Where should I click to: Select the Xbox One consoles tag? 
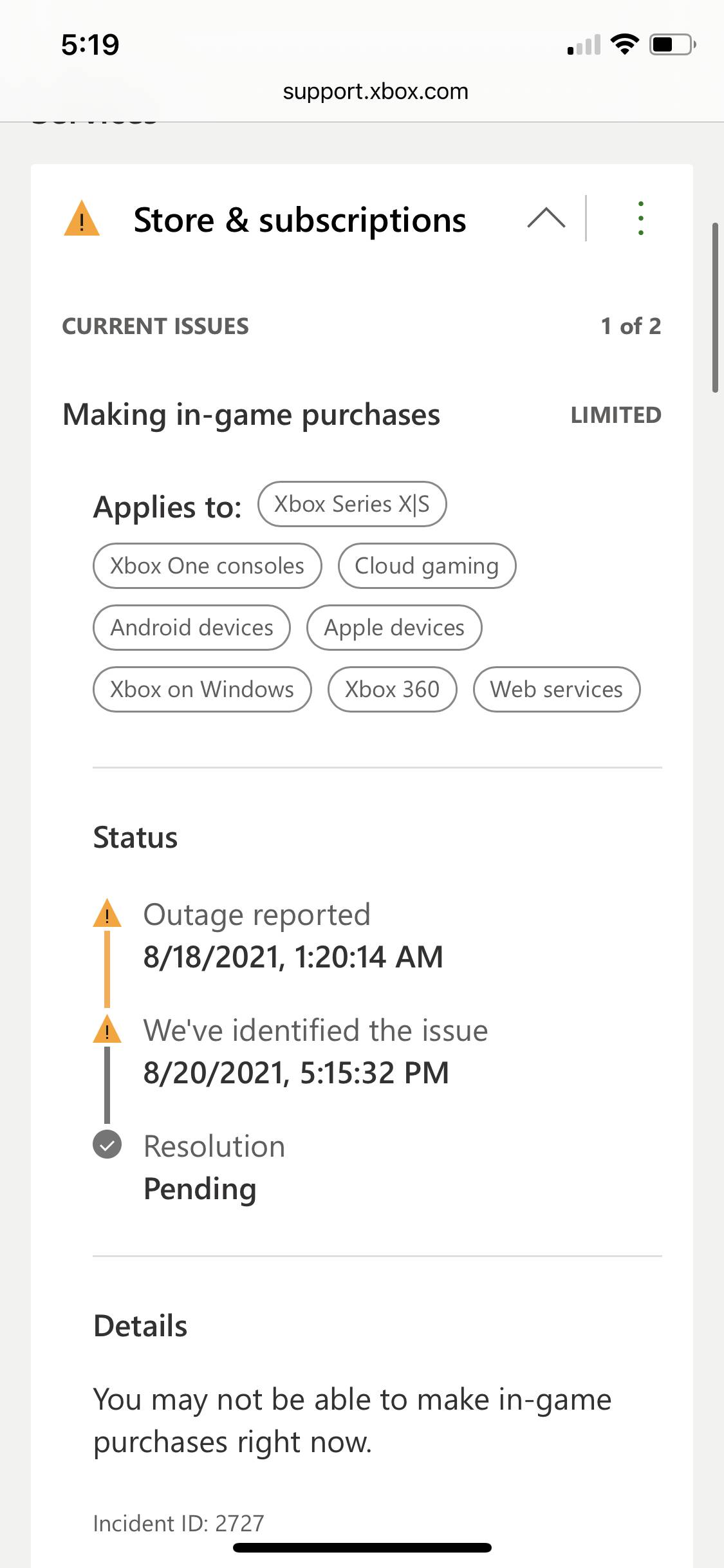pos(207,566)
